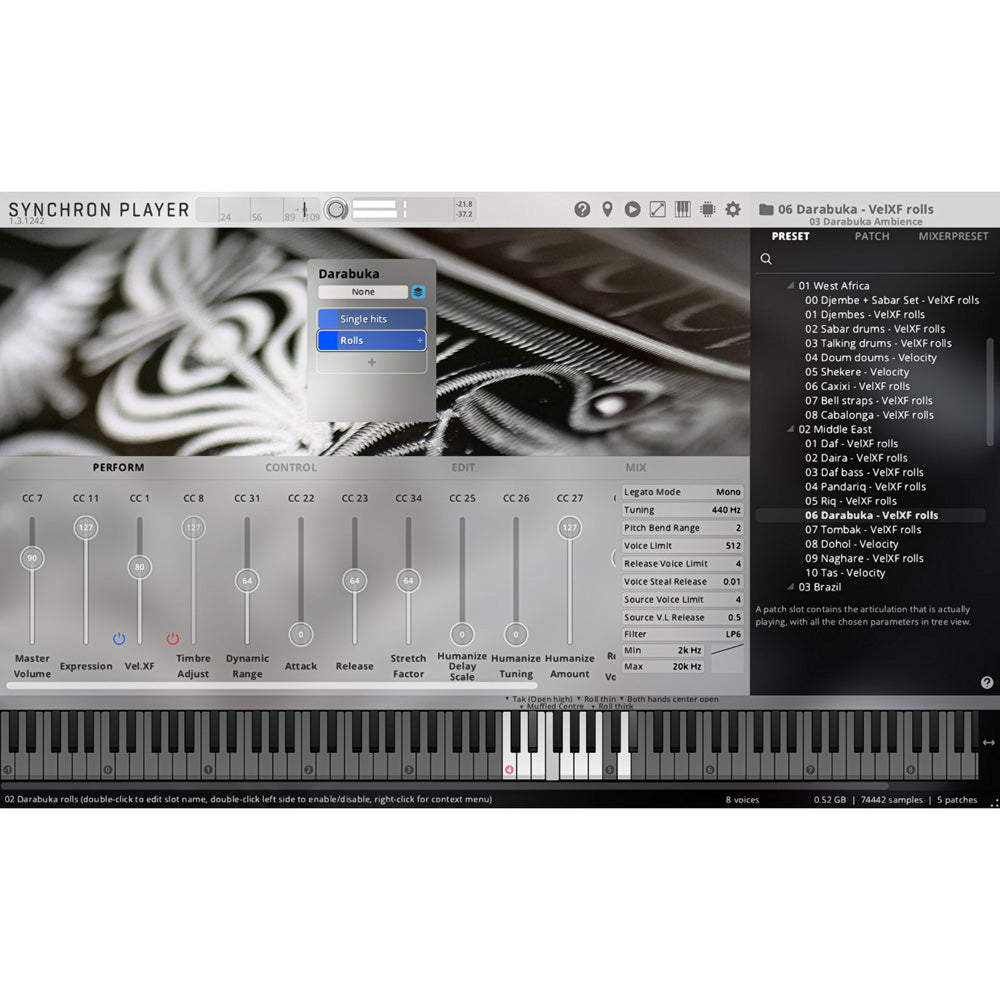Click help icon at bottom of browser panel

[987, 682]
